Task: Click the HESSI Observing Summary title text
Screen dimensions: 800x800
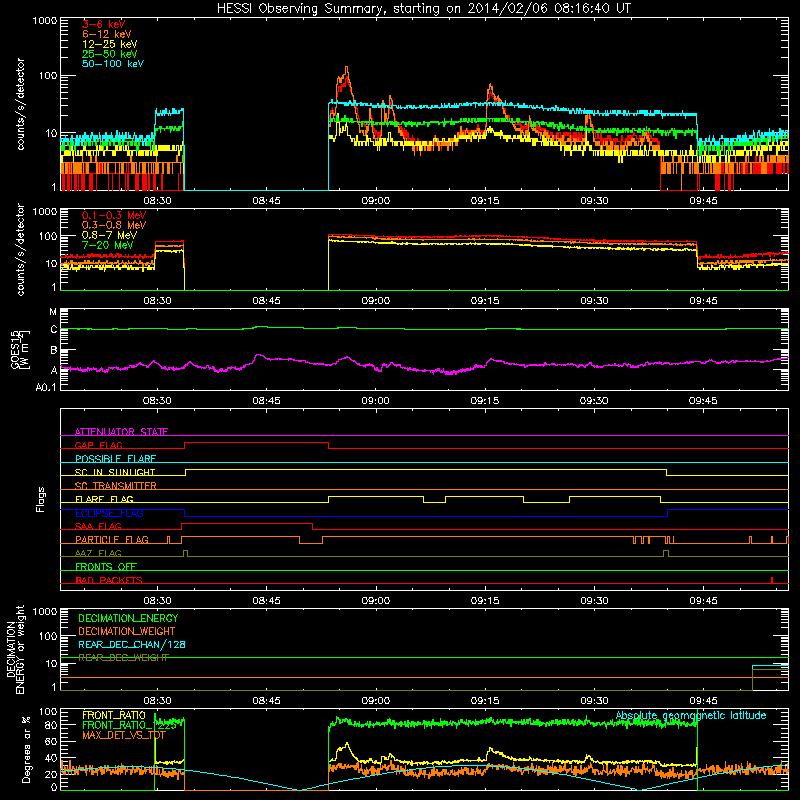Action: (423, 9)
